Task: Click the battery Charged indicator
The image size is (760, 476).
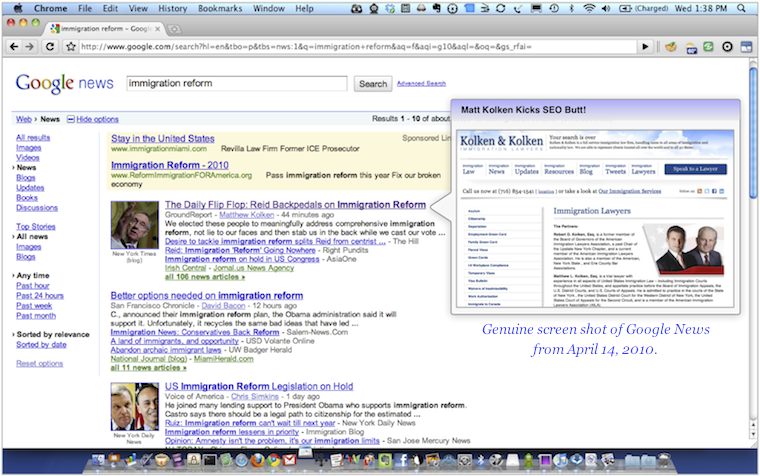Action: click(x=644, y=8)
